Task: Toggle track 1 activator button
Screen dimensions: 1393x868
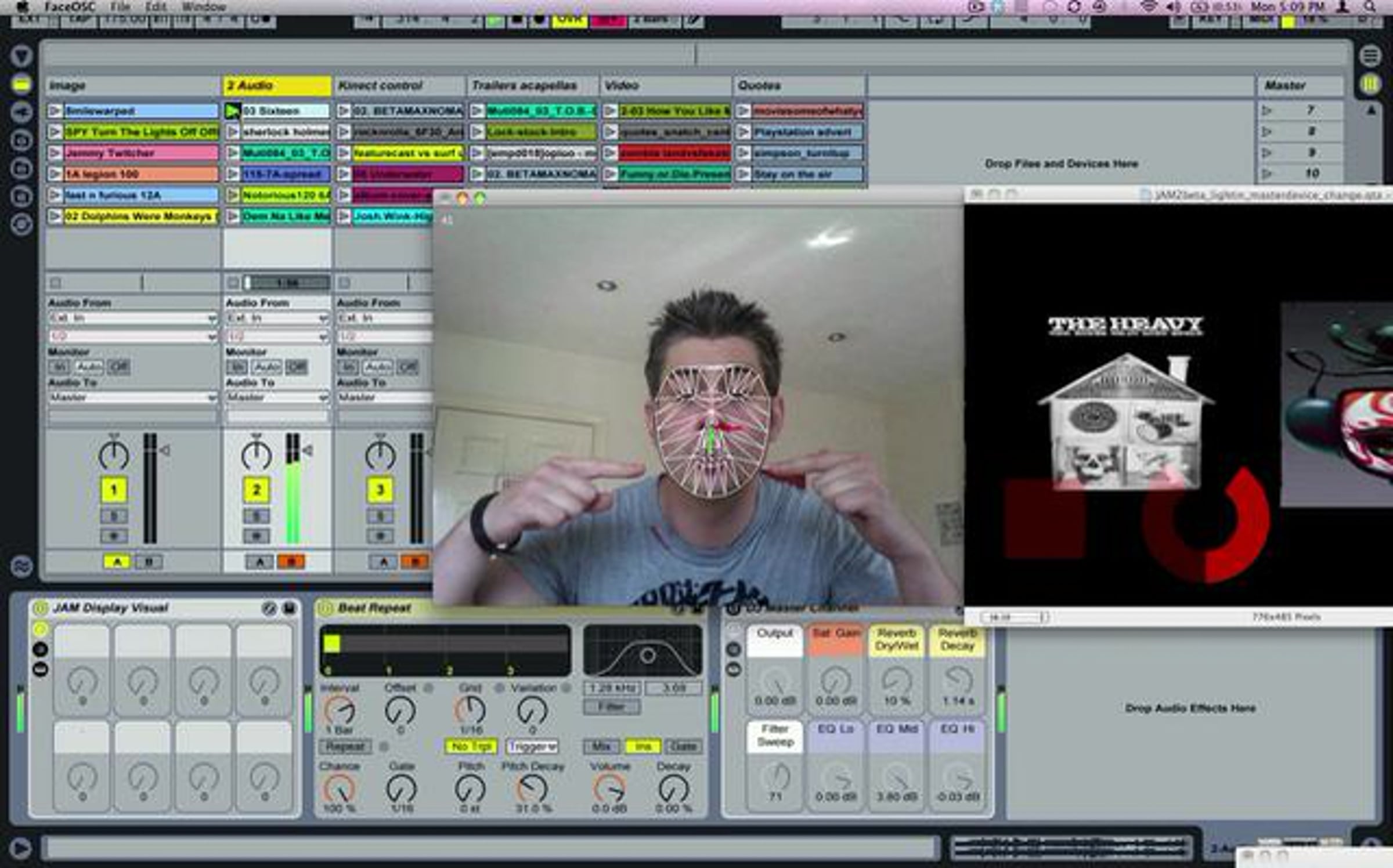Action: pos(114,490)
